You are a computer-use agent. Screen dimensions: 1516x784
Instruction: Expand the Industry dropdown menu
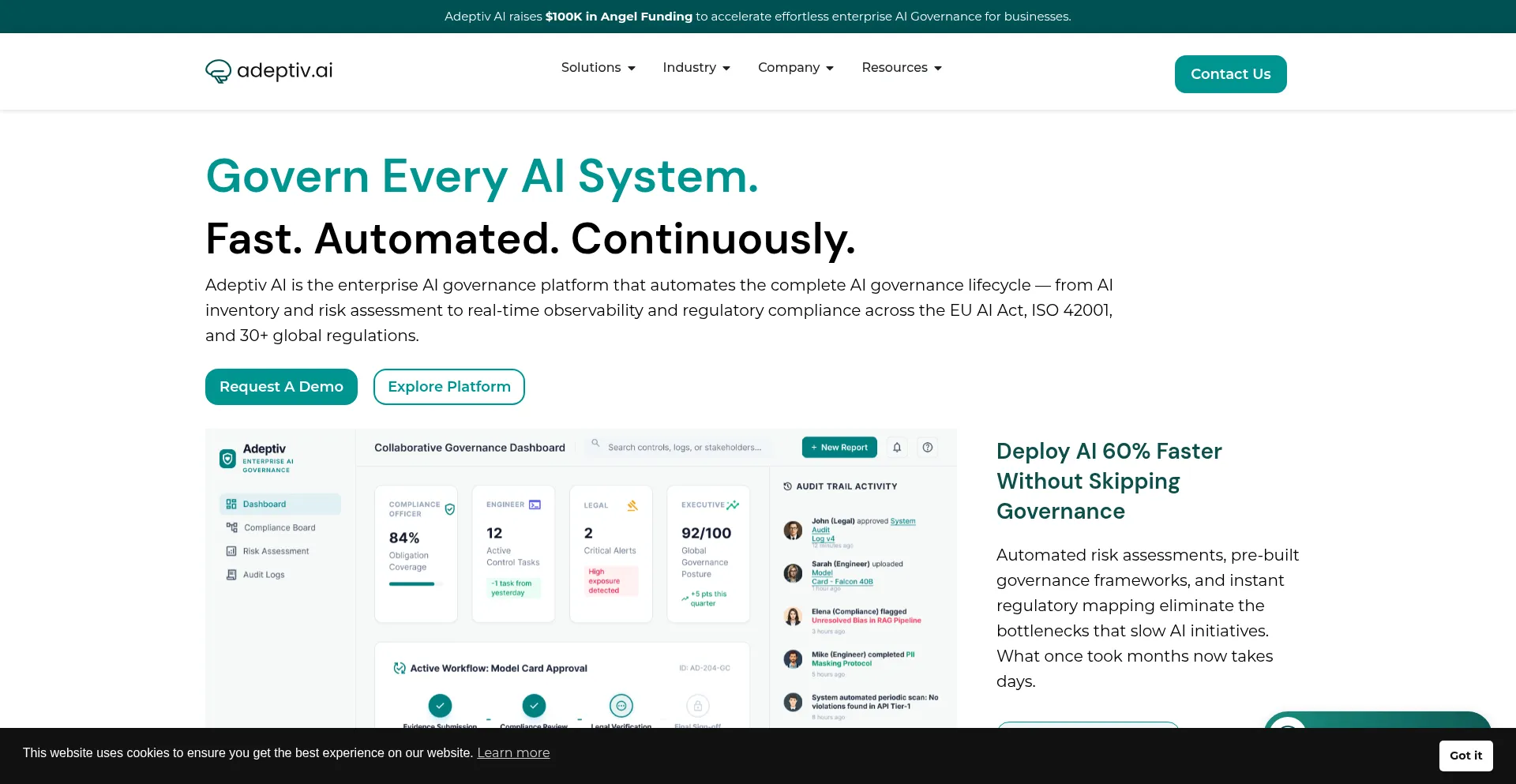(x=696, y=68)
